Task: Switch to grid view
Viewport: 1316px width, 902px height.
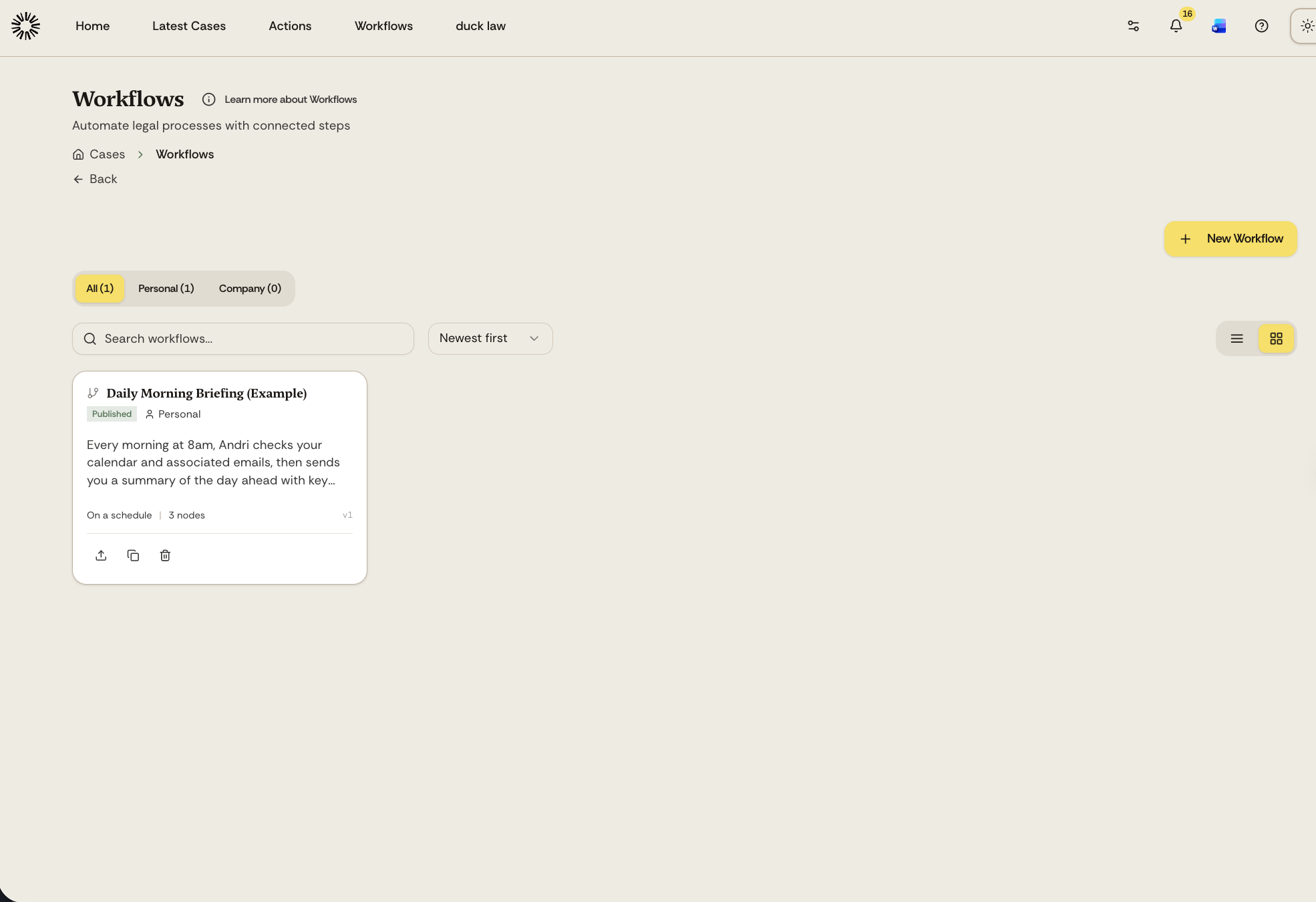Action: click(1277, 339)
